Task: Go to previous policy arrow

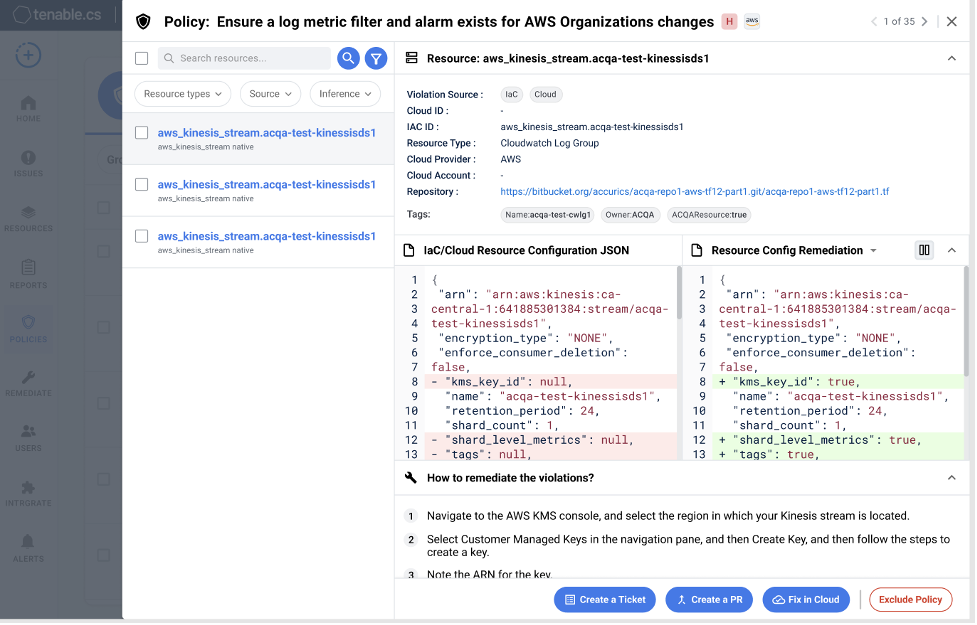Action: [874, 22]
